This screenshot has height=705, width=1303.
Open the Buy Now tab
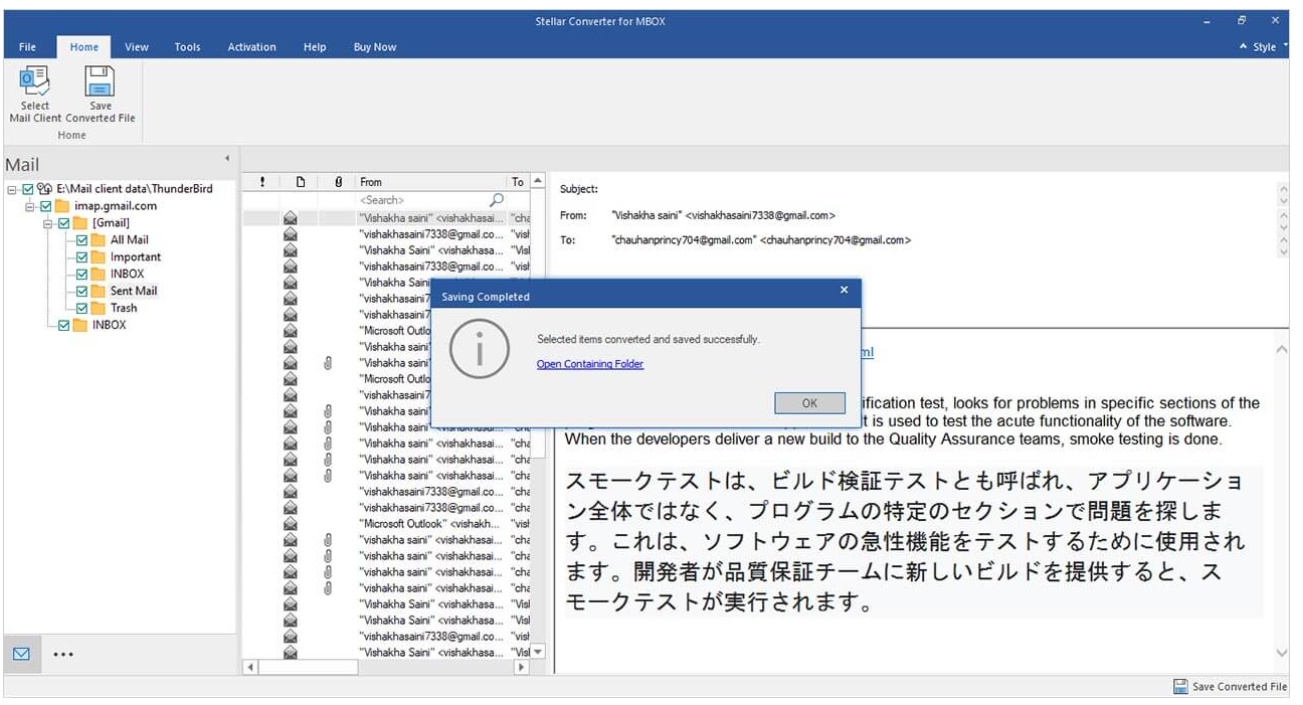pyautogui.click(x=375, y=47)
